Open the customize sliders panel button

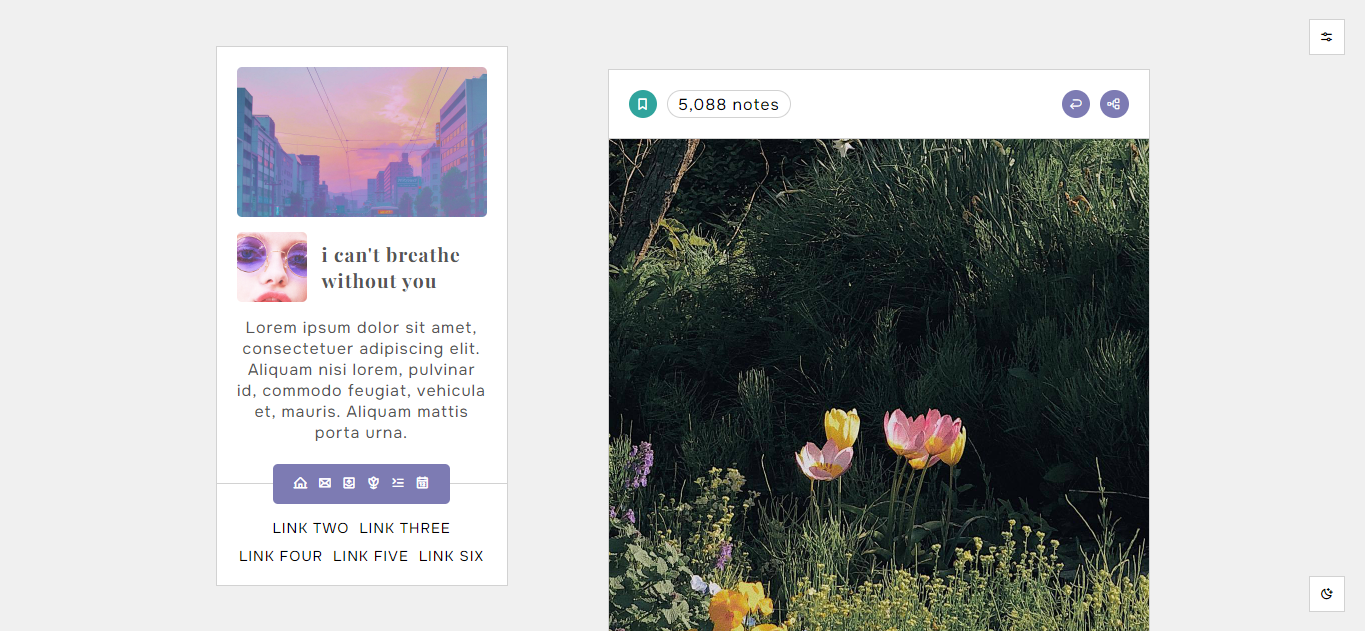click(1327, 37)
